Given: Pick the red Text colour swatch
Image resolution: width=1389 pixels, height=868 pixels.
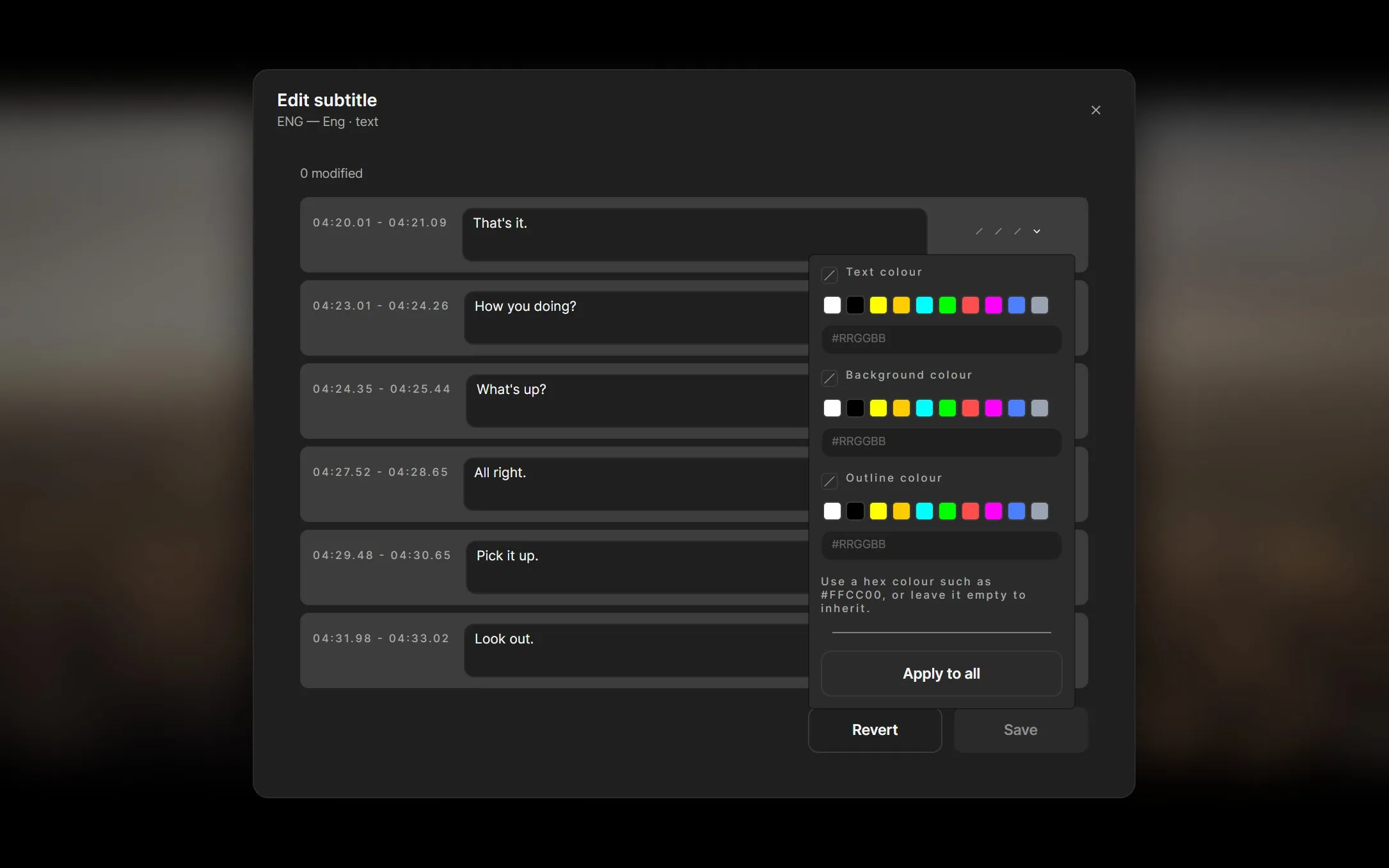Looking at the screenshot, I should point(971,305).
